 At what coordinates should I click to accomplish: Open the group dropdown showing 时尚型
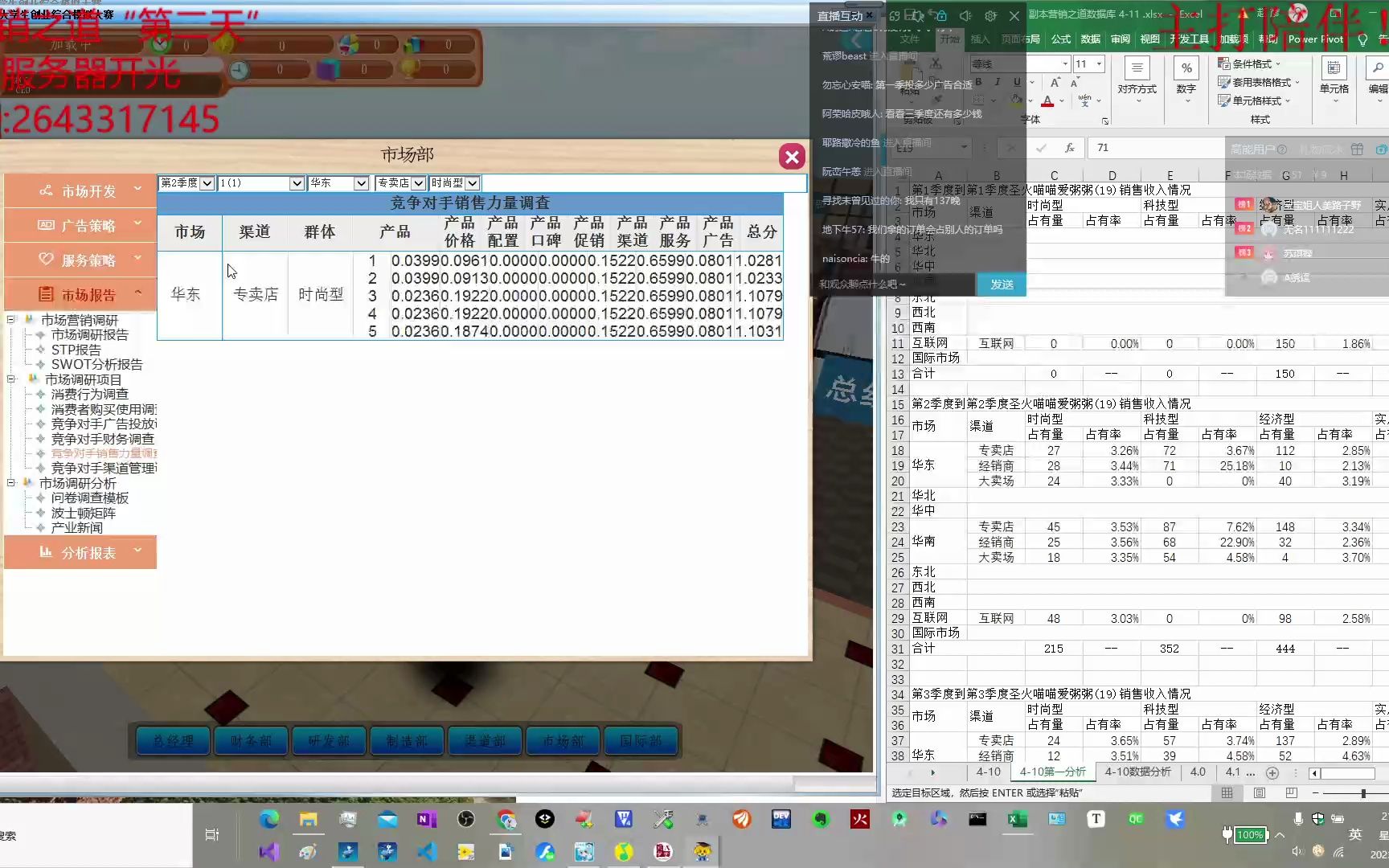(454, 183)
